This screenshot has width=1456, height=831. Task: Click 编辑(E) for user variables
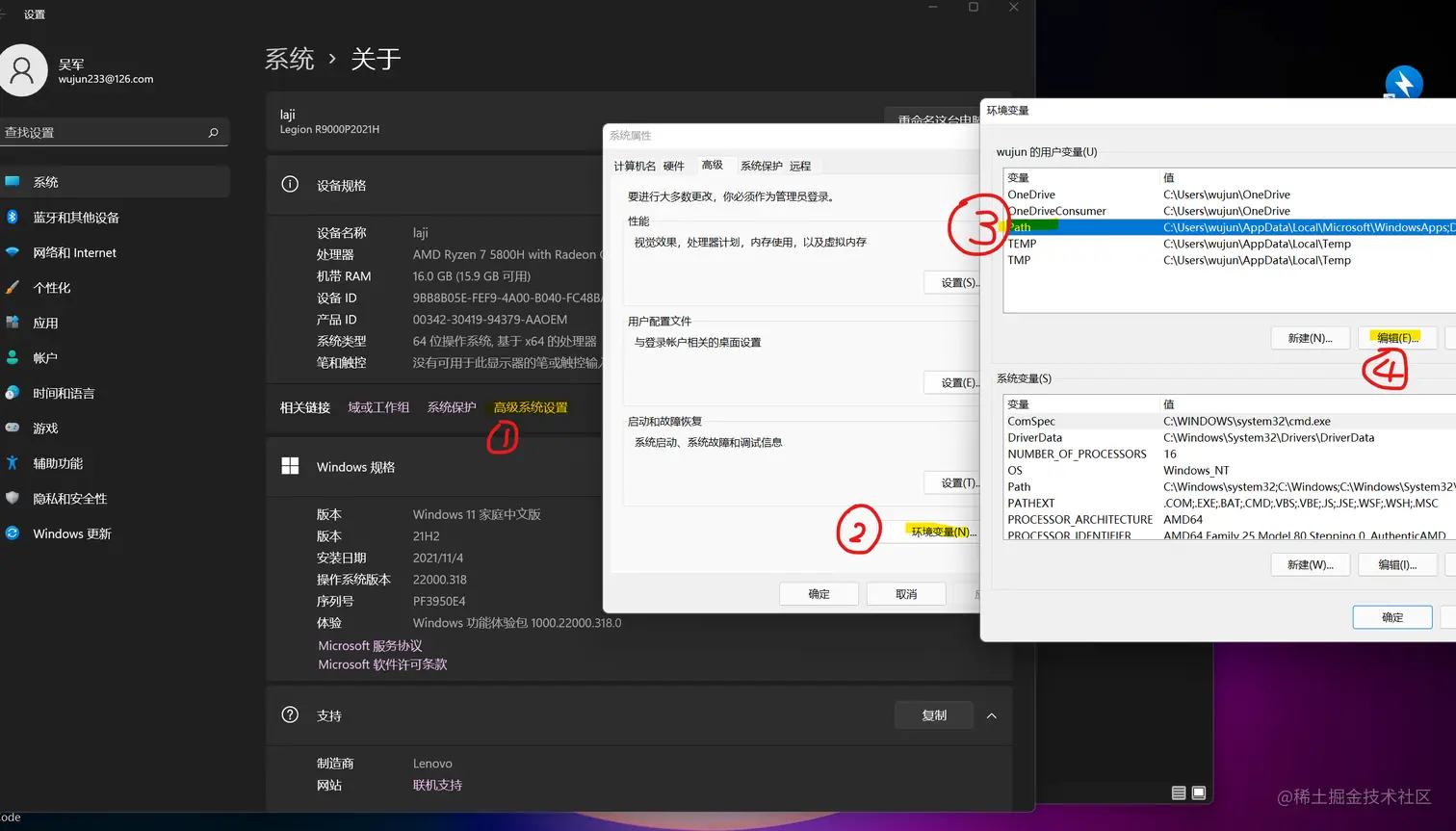click(1397, 338)
